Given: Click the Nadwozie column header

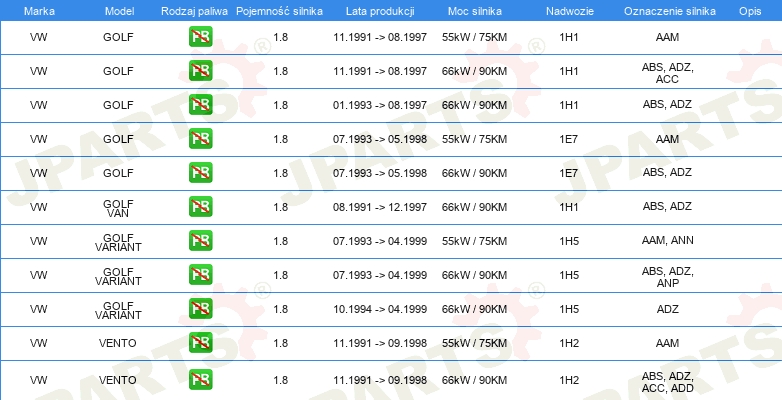Looking at the screenshot, I should click(x=569, y=11).
